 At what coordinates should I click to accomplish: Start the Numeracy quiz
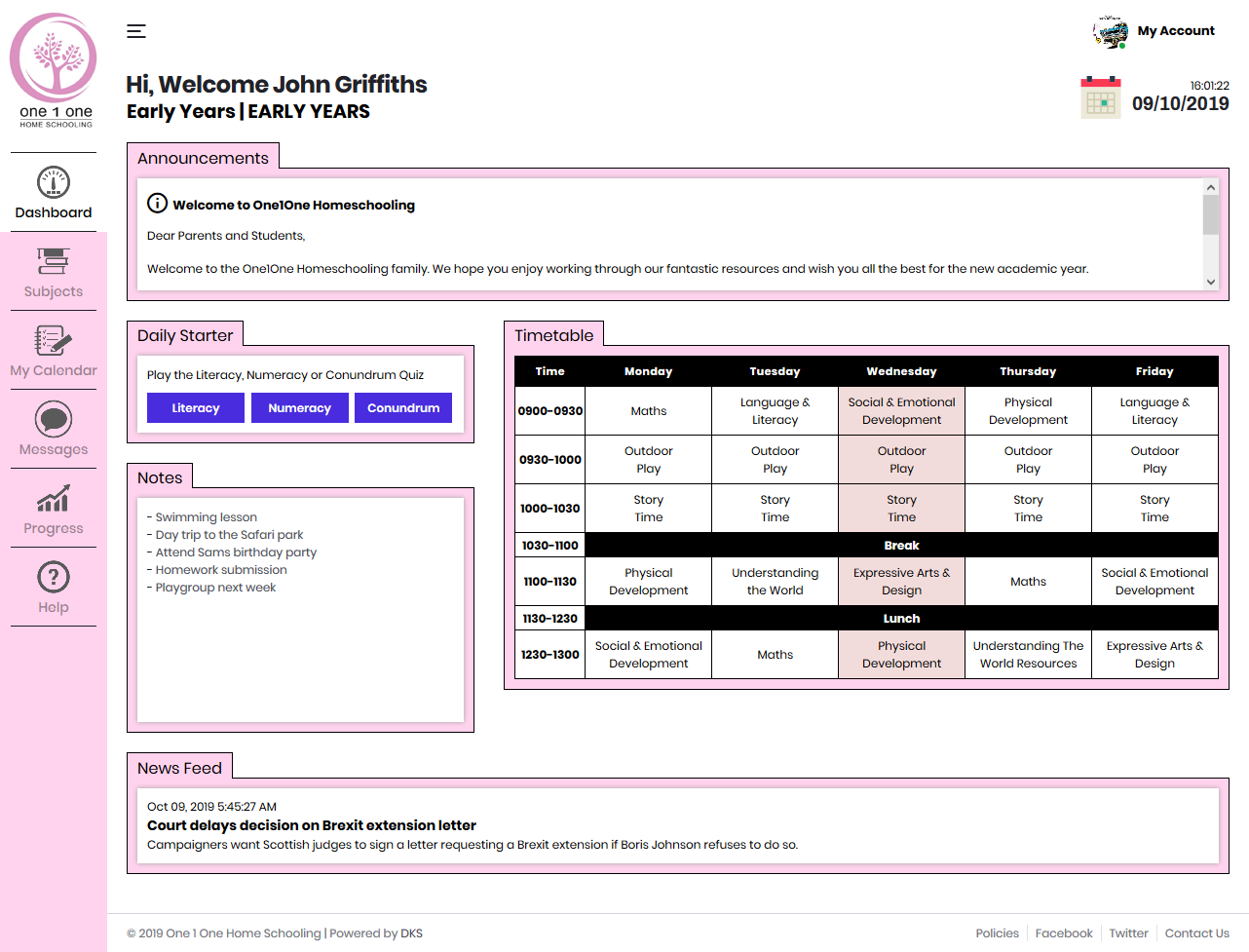click(x=300, y=408)
